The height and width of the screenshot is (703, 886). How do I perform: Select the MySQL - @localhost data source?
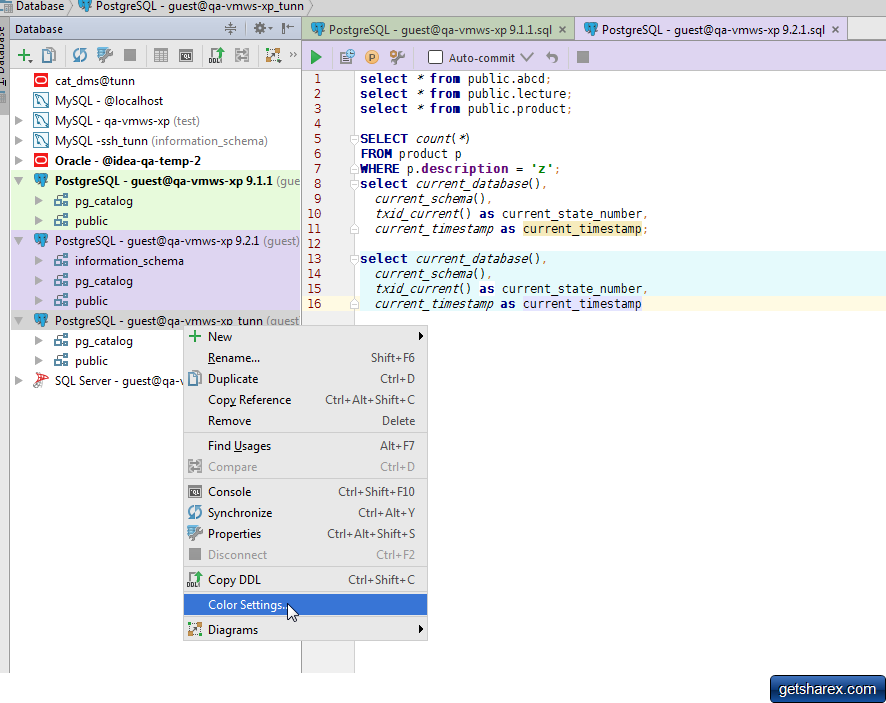109,101
